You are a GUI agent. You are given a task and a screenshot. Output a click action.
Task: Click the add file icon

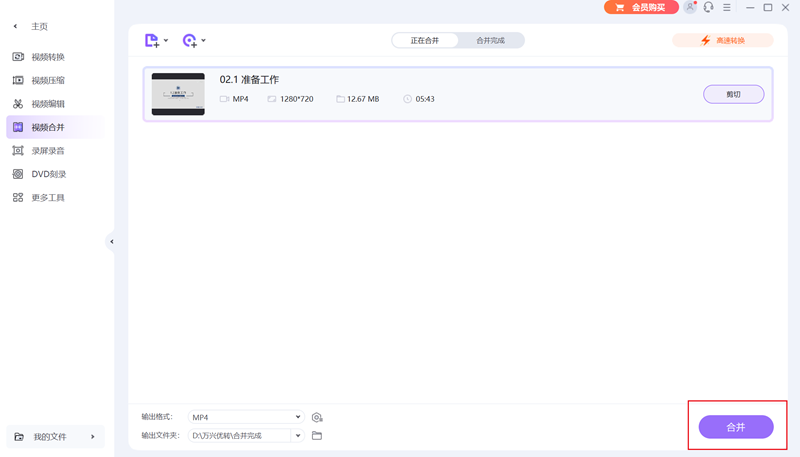152,40
